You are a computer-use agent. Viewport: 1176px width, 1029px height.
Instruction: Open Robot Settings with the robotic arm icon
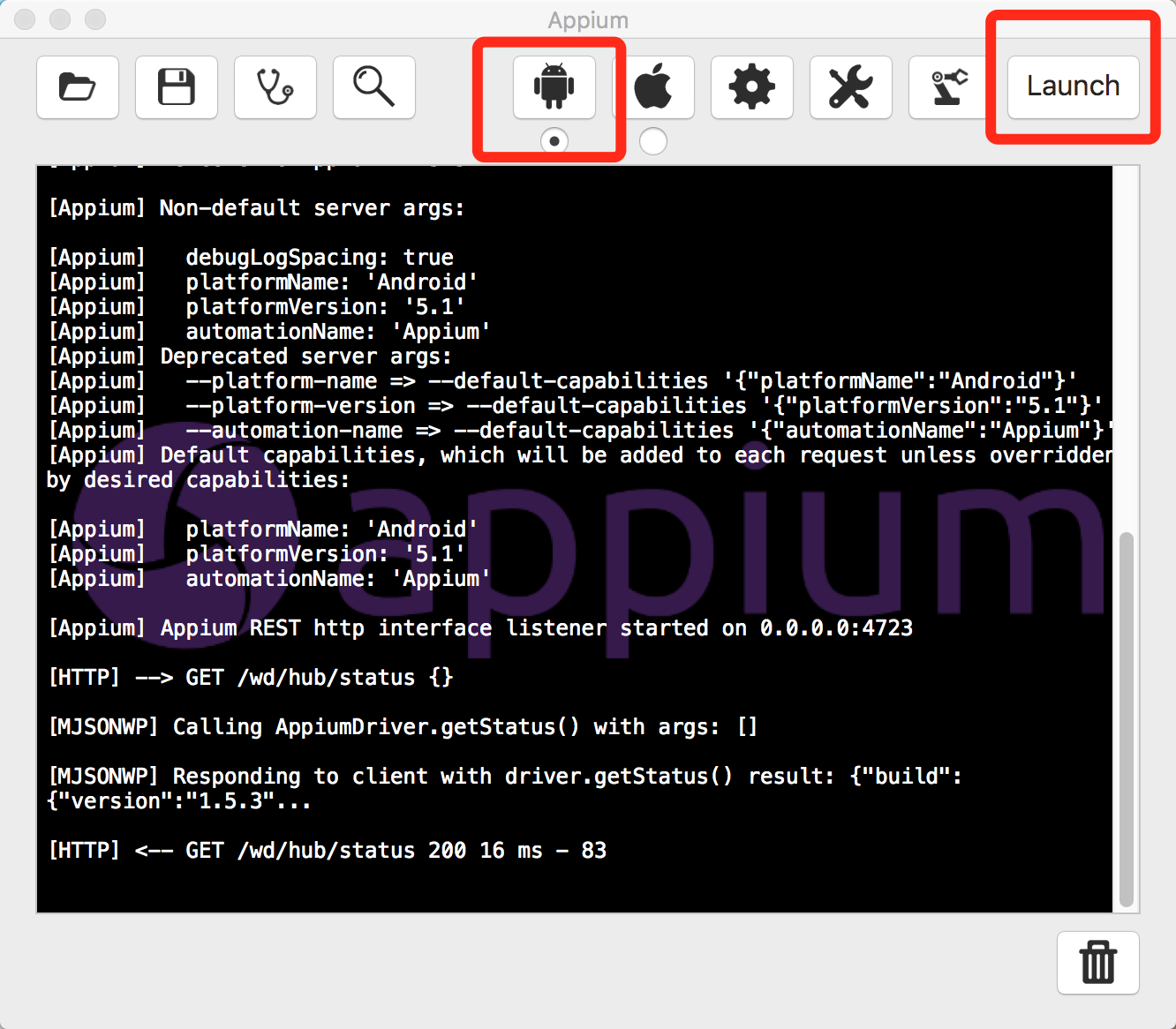948,87
